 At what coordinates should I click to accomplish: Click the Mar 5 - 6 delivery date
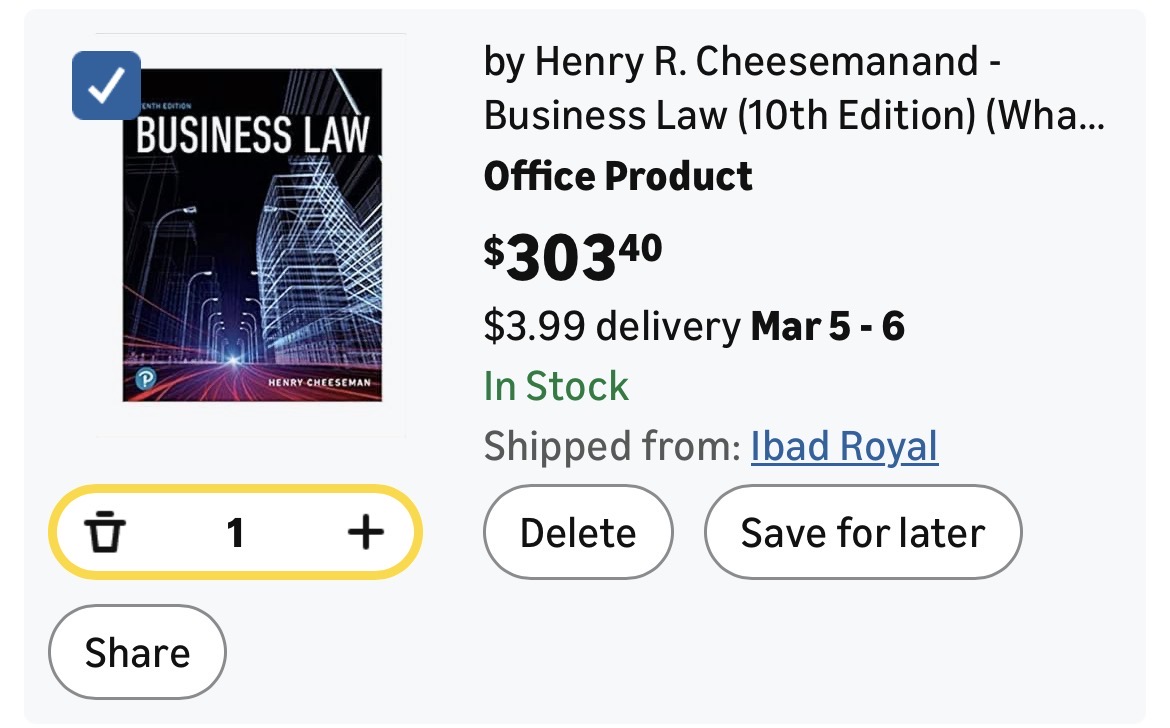click(828, 326)
